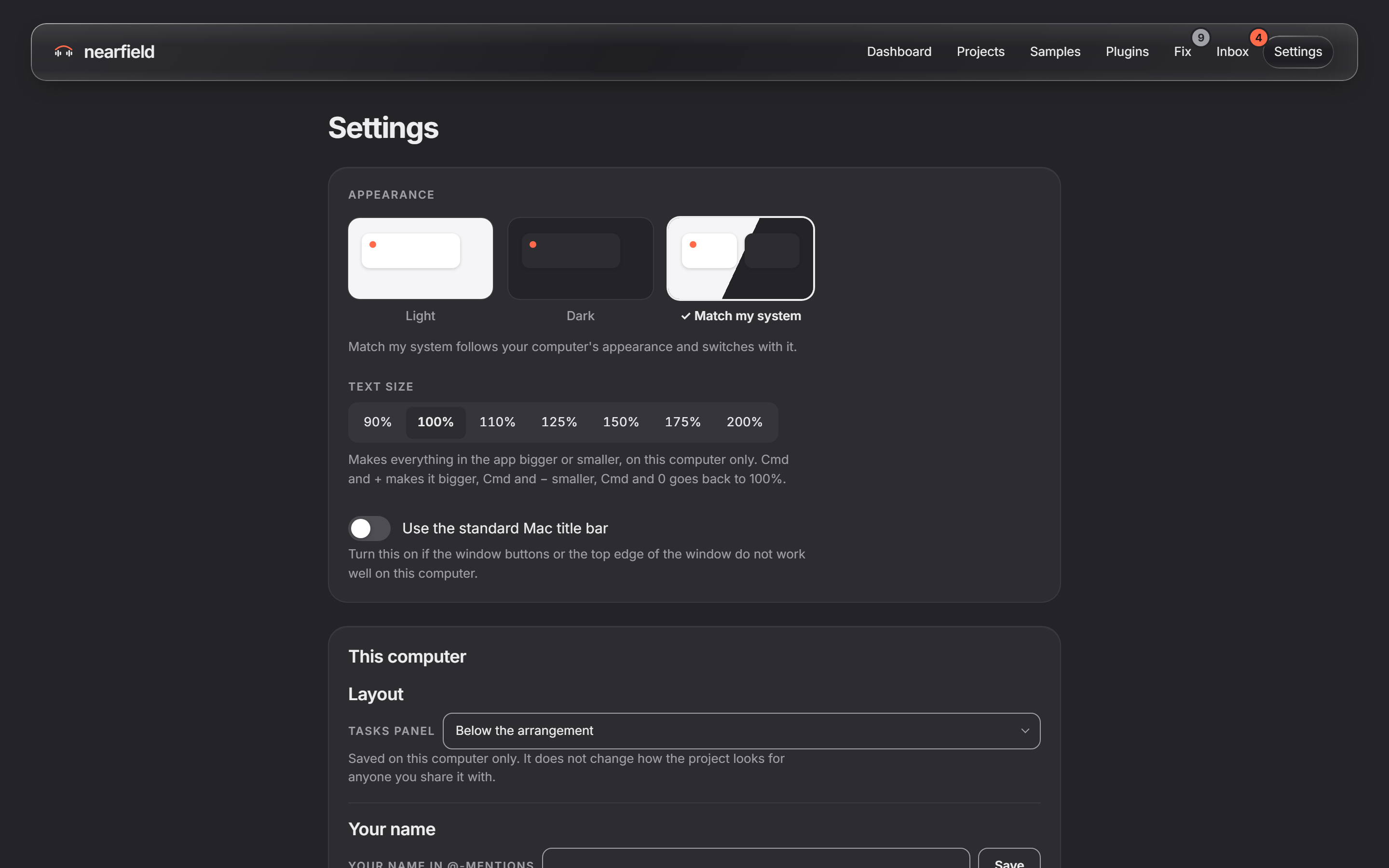Set text size to 200%
The width and height of the screenshot is (1389, 868).
click(x=745, y=422)
